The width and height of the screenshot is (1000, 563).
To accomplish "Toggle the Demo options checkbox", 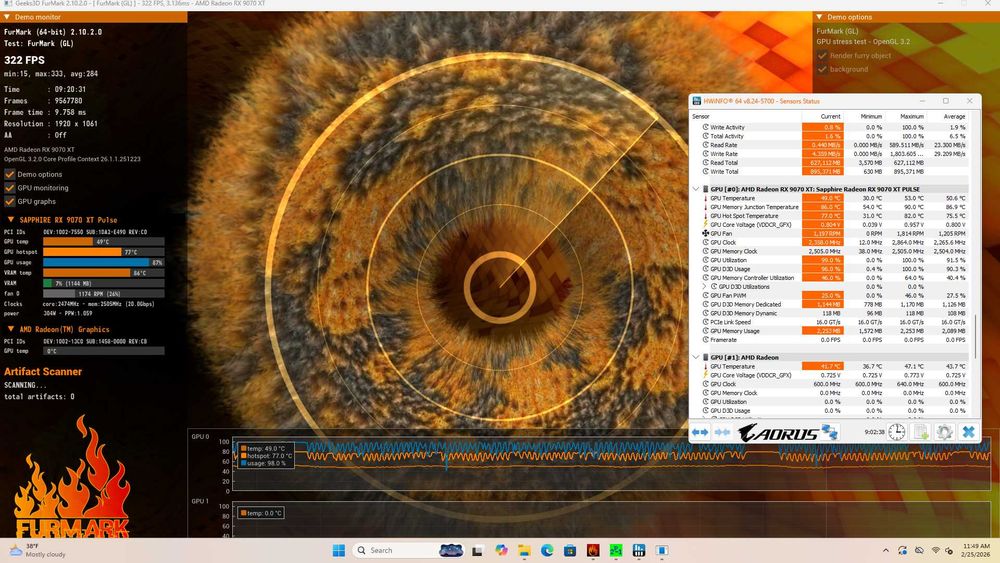I will tap(10, 174).
